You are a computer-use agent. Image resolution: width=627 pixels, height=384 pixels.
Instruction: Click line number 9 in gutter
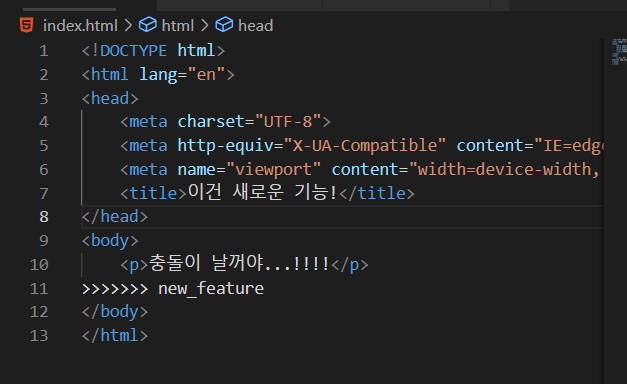[44, 240]
